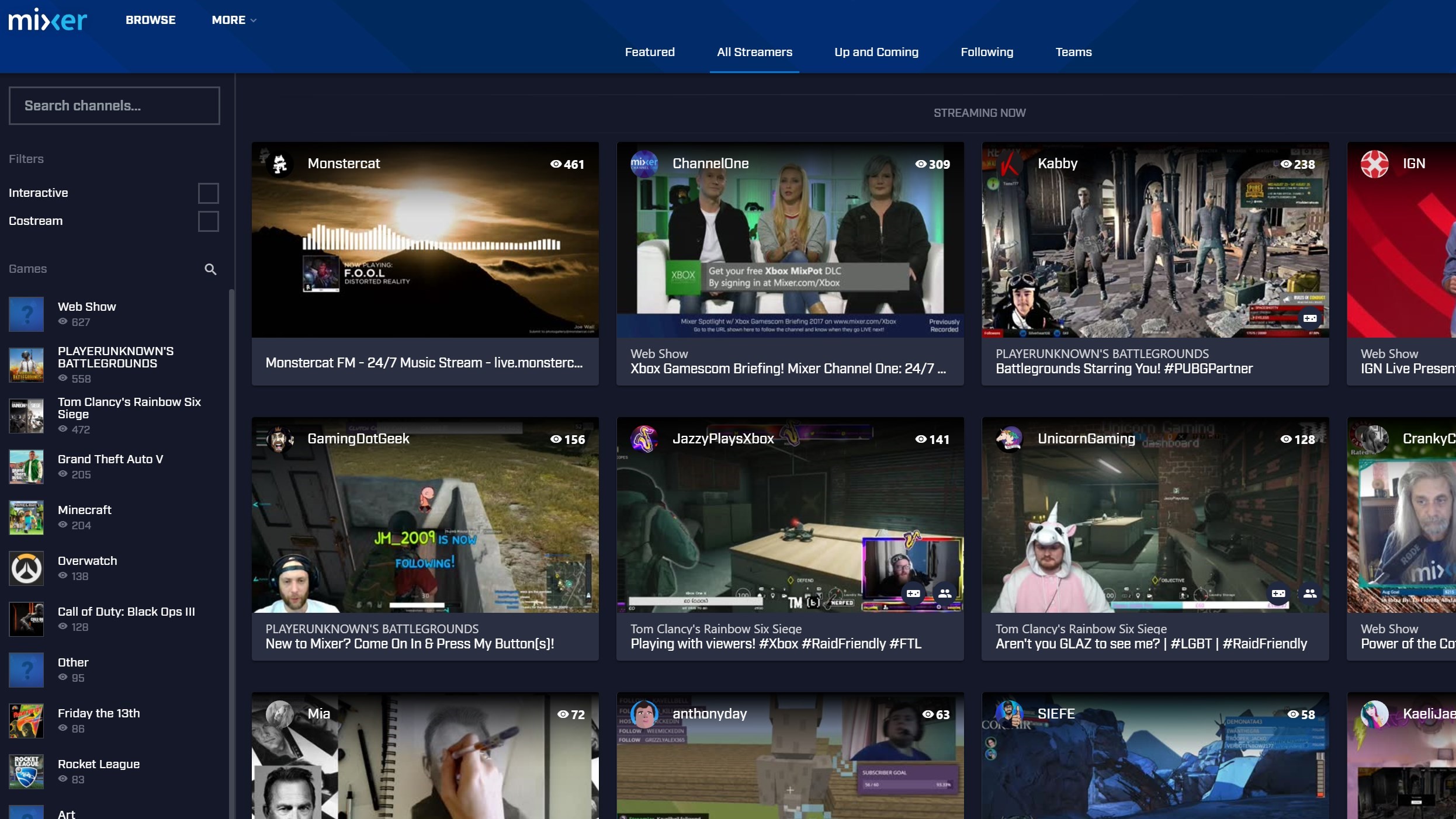Open the Teams tab

pyautogui.click(x=1073, y=52)
